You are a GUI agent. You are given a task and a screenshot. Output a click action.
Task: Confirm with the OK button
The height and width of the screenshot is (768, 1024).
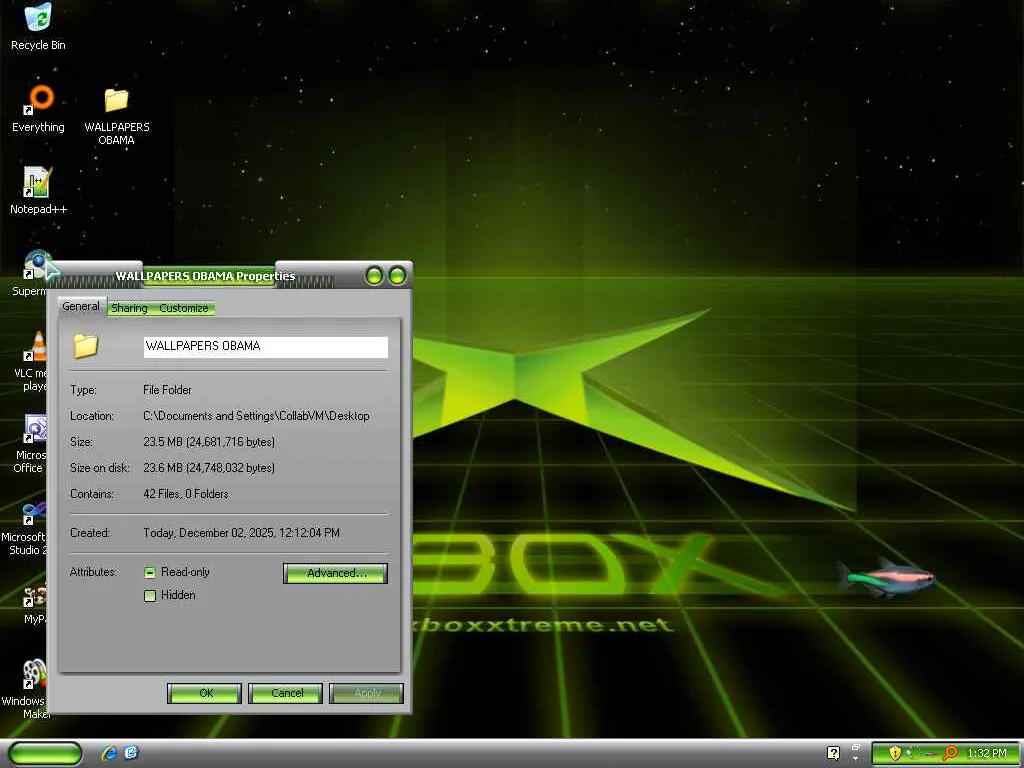tap(204, 693)
